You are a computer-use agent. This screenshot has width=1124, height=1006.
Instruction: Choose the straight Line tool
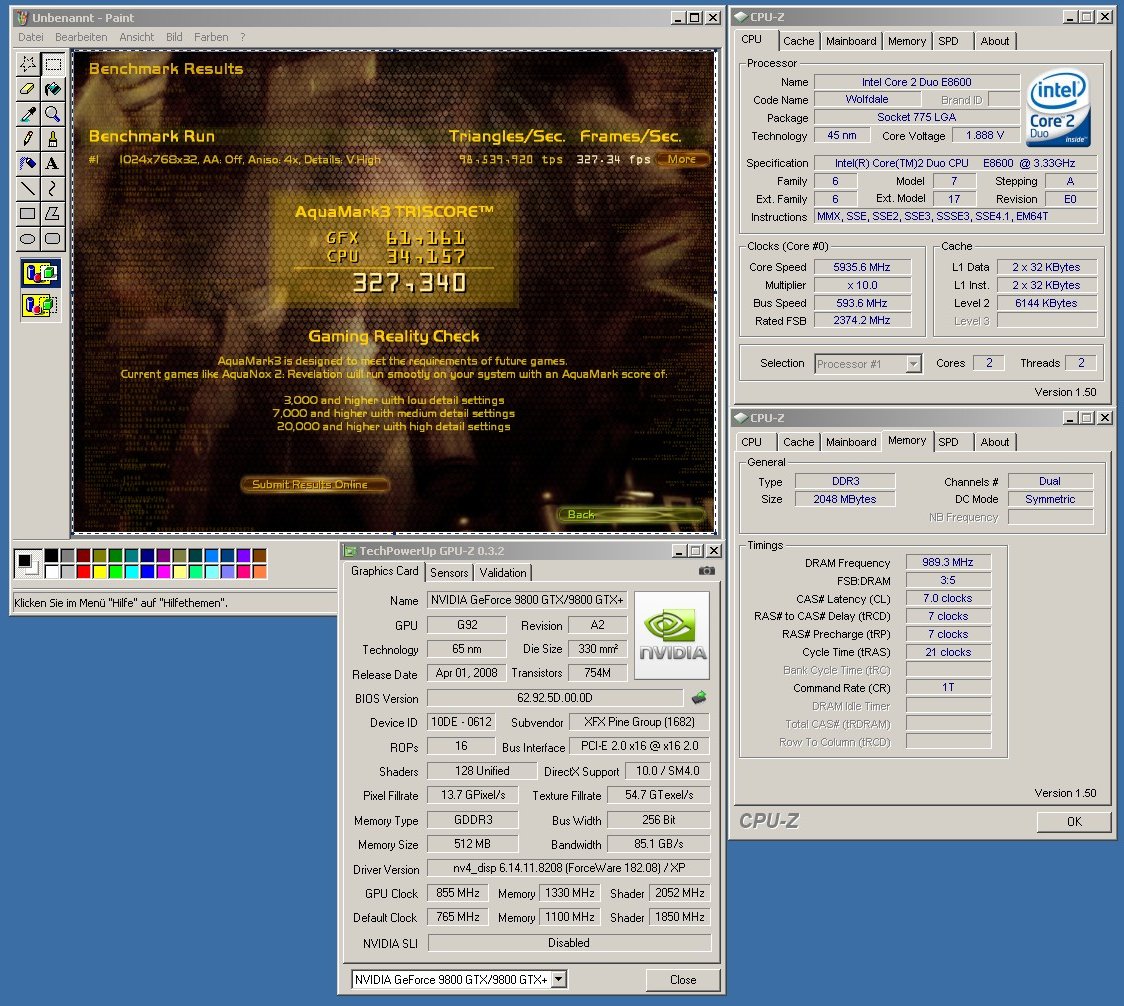[x=28, y=189]
